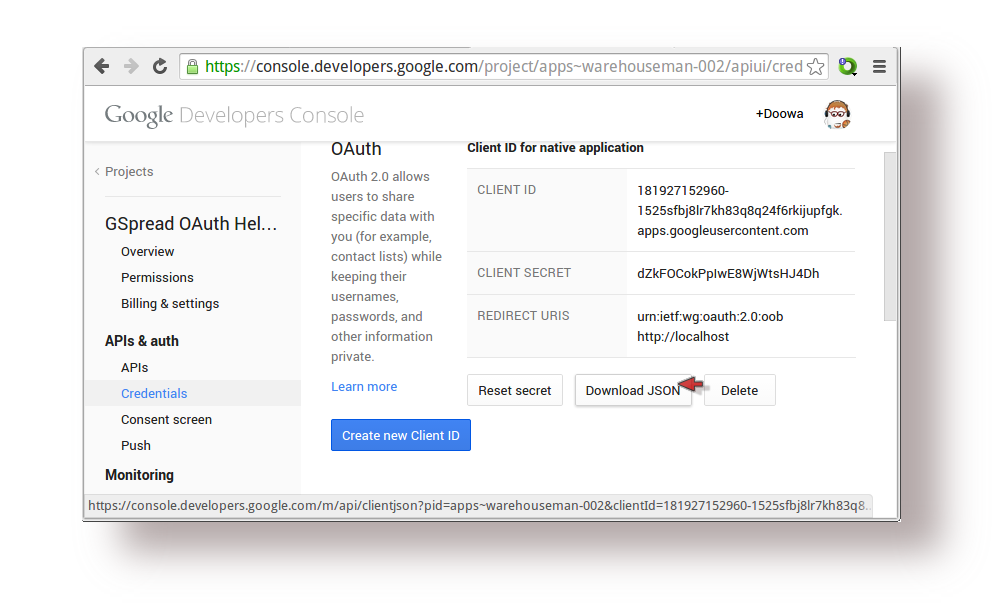1001x612 pixels.
Task: Open the +Doowa profile link
Action: pyautogui.click(x=779, y=114)
